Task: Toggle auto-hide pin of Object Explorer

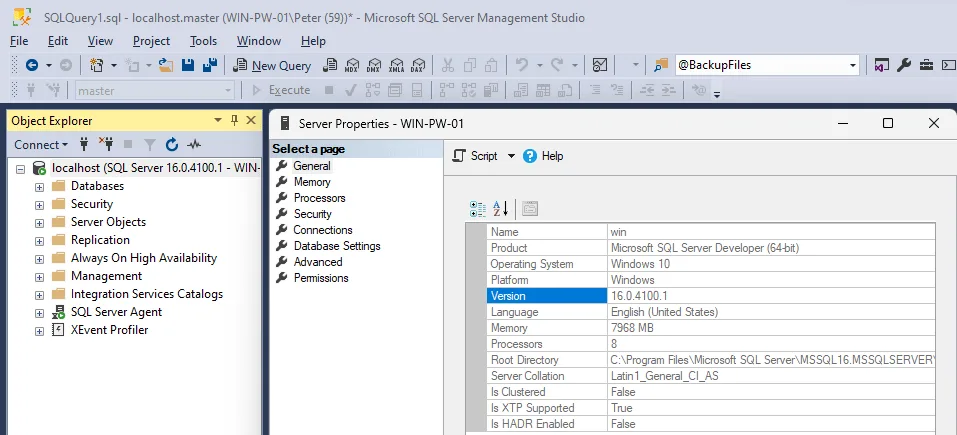Action: click(234, 121)
